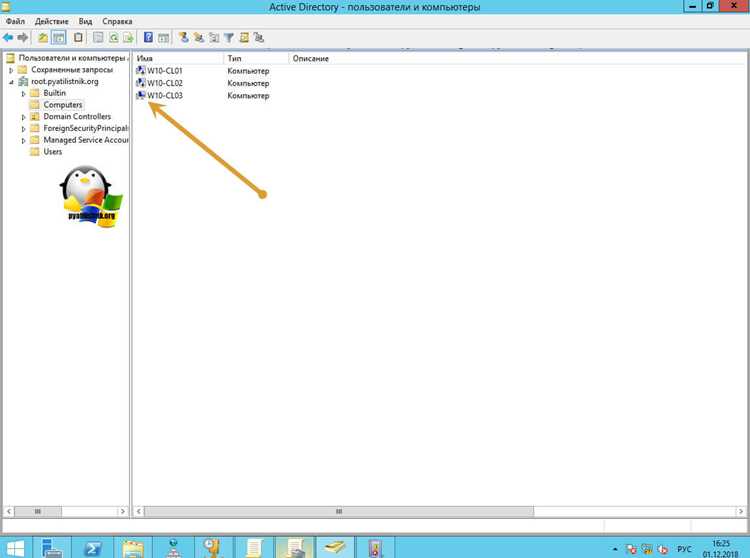Create a new organizational unit toolbar icon

tap(214, 38)
